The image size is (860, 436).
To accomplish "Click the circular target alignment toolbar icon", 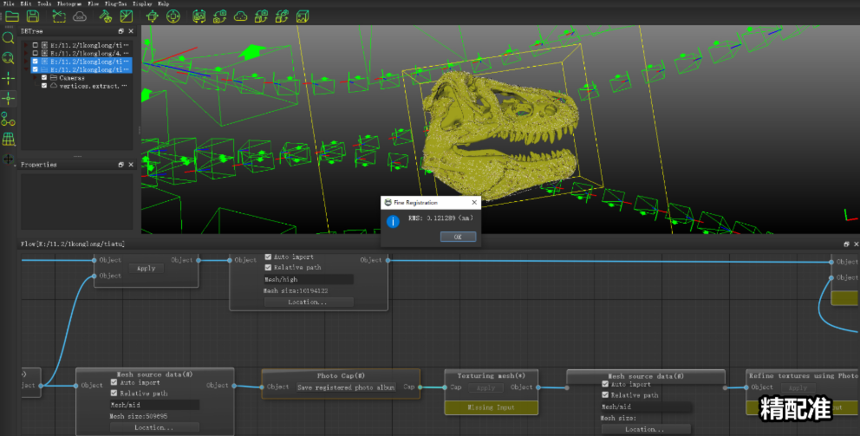I will point(173,16).
